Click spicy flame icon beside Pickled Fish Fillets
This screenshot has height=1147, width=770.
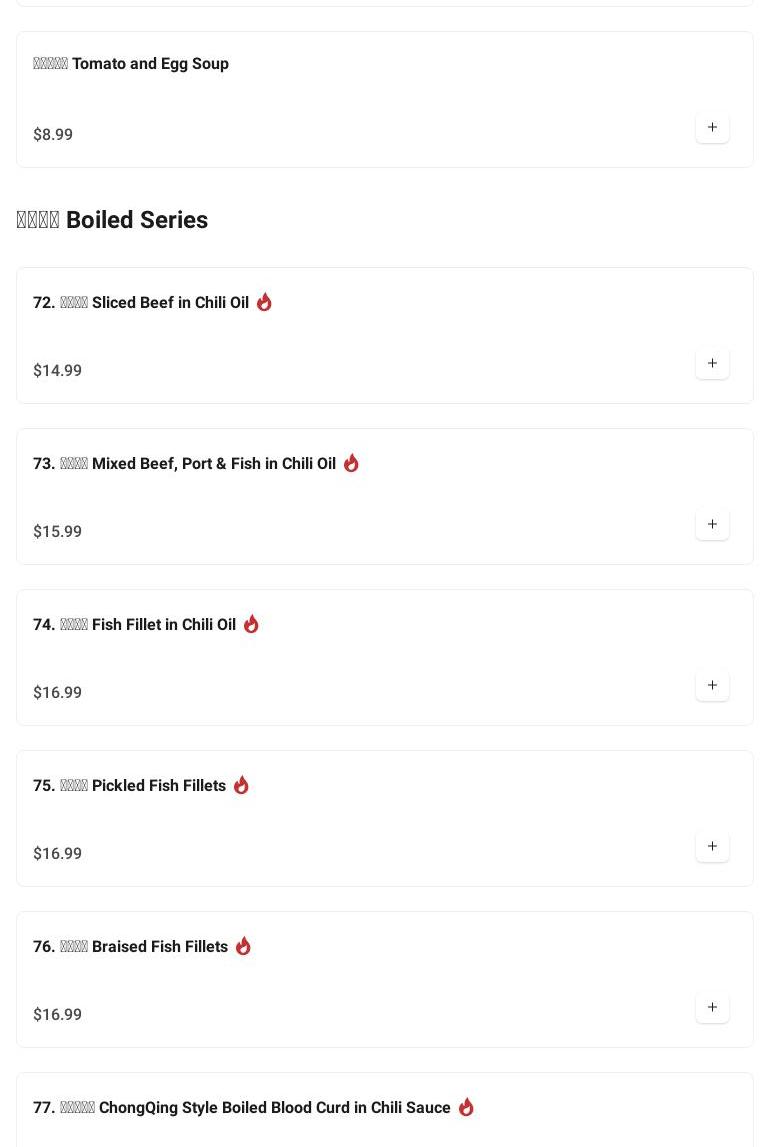(x=241, y=785)
